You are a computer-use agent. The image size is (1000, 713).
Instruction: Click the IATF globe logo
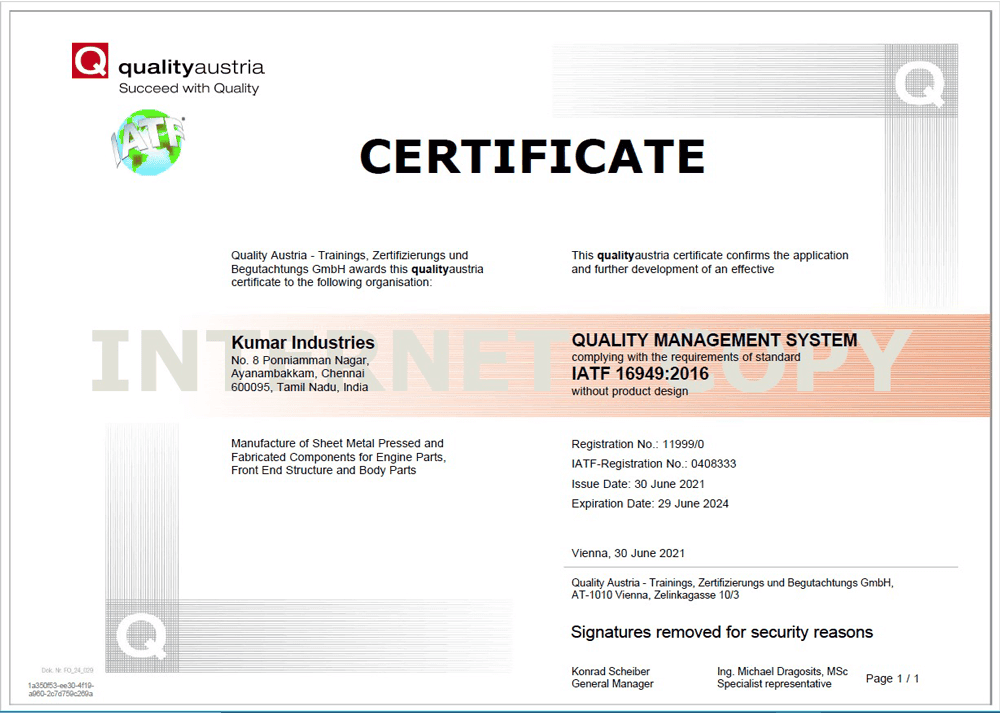pos(148,142)
